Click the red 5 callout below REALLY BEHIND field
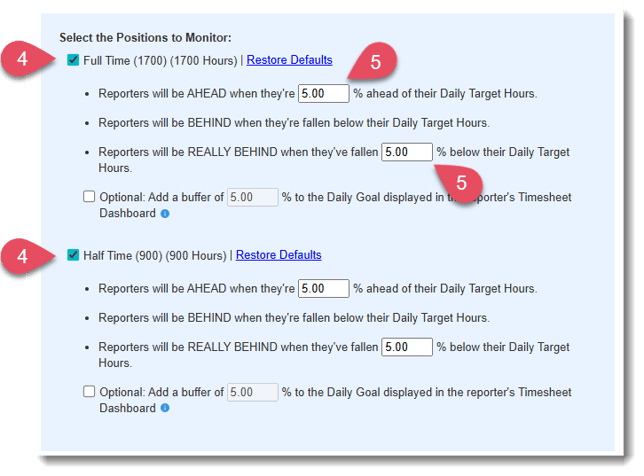The image size is (644, 476). pos(461,183)
